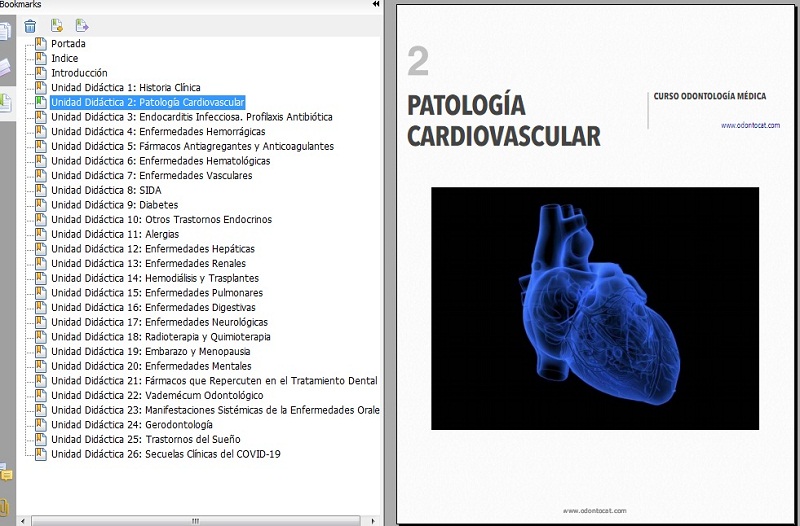This screenshot has height=526, width=800.
Task: Click the bookmark icon beside SIDA unit
Action: [x=40, y=190]
